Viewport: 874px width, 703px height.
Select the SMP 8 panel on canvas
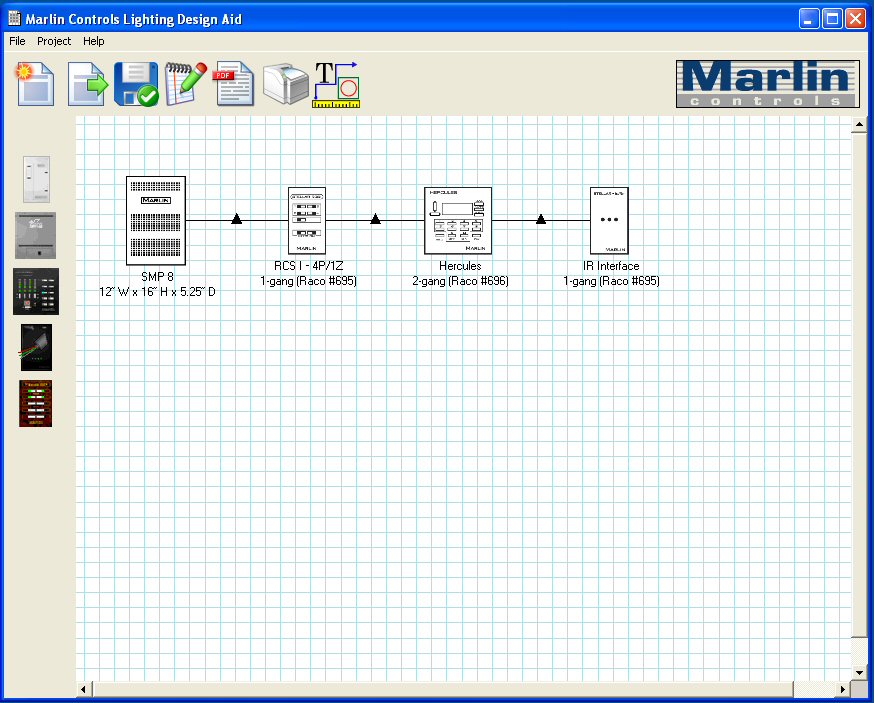(156, 221)
